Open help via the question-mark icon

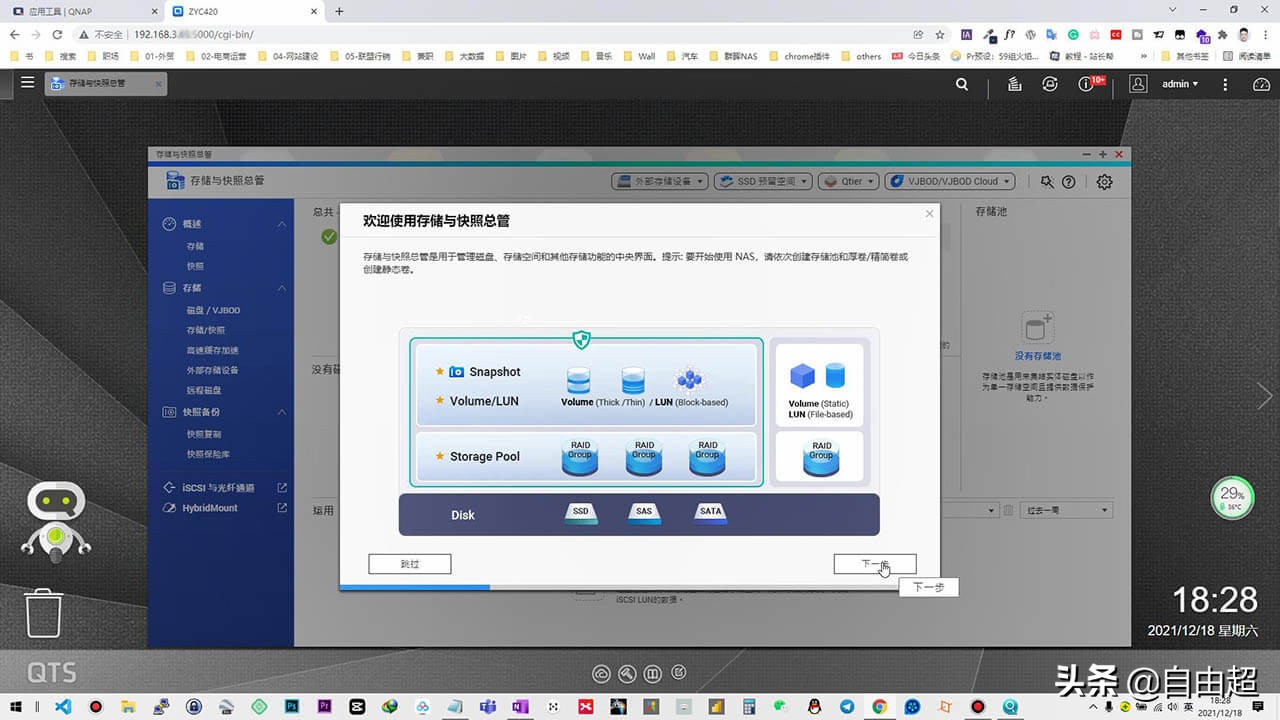1069,181
